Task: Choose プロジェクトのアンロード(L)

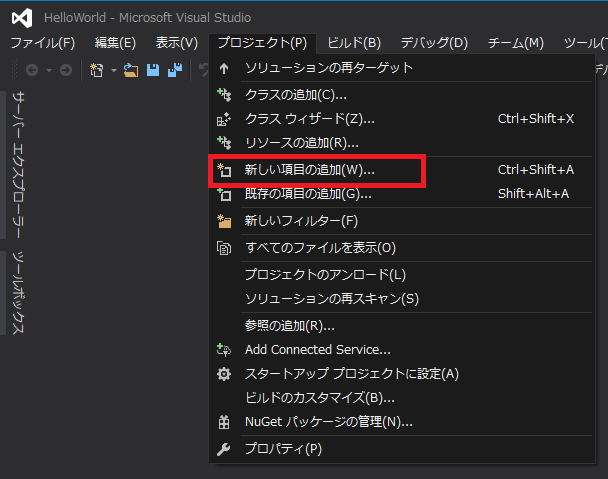Action: [402, 275]
